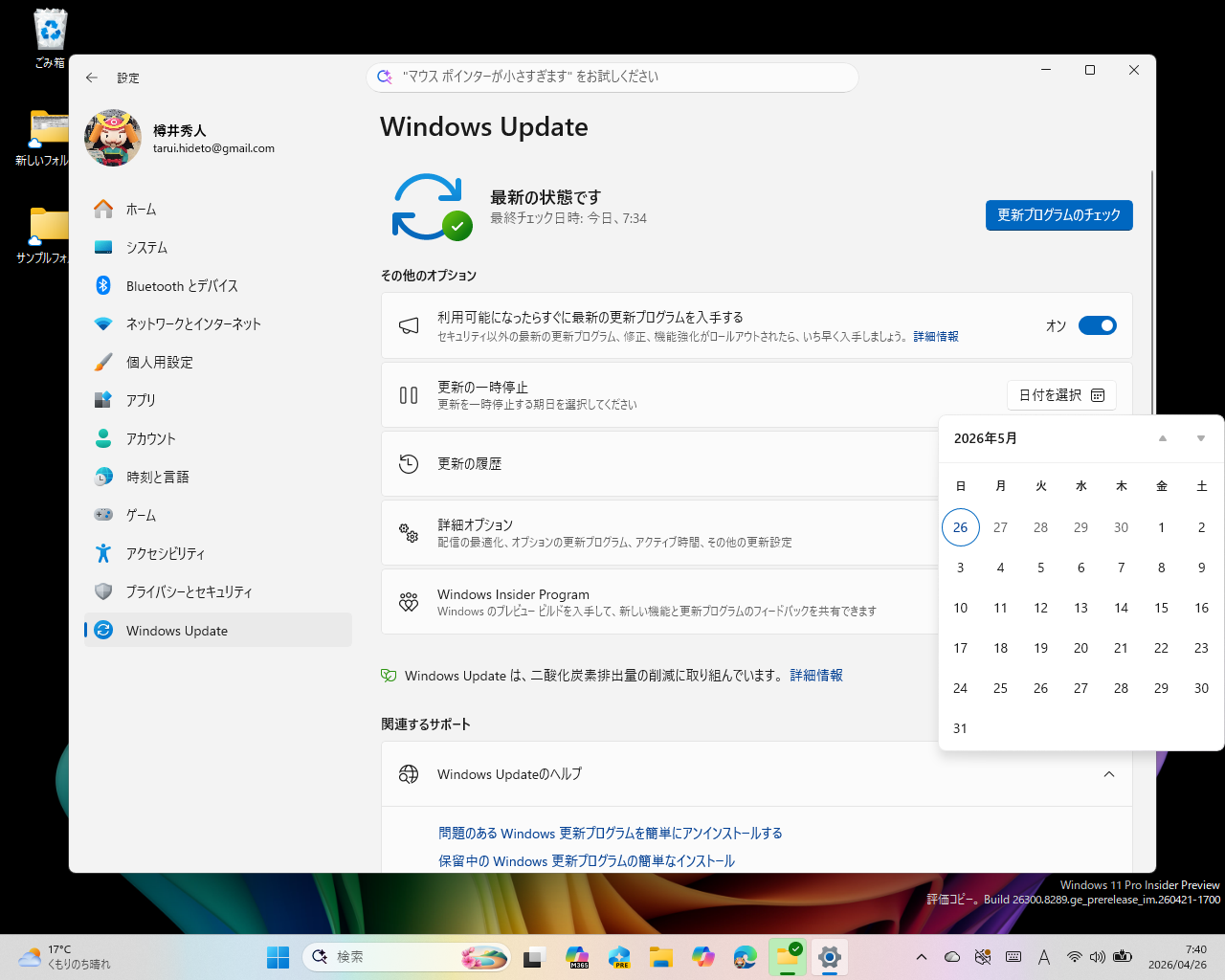The width and height of the screenshot is (1225, 980).
Task: Open 詳細オプション advanced options
Action: coord(660,533)
